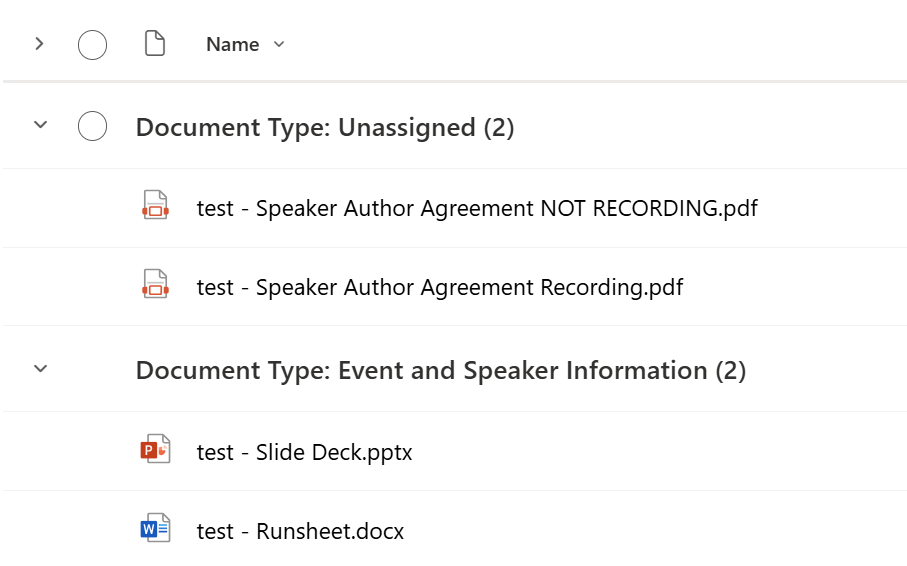Open the Name column sort dropdown

point(279,44)
